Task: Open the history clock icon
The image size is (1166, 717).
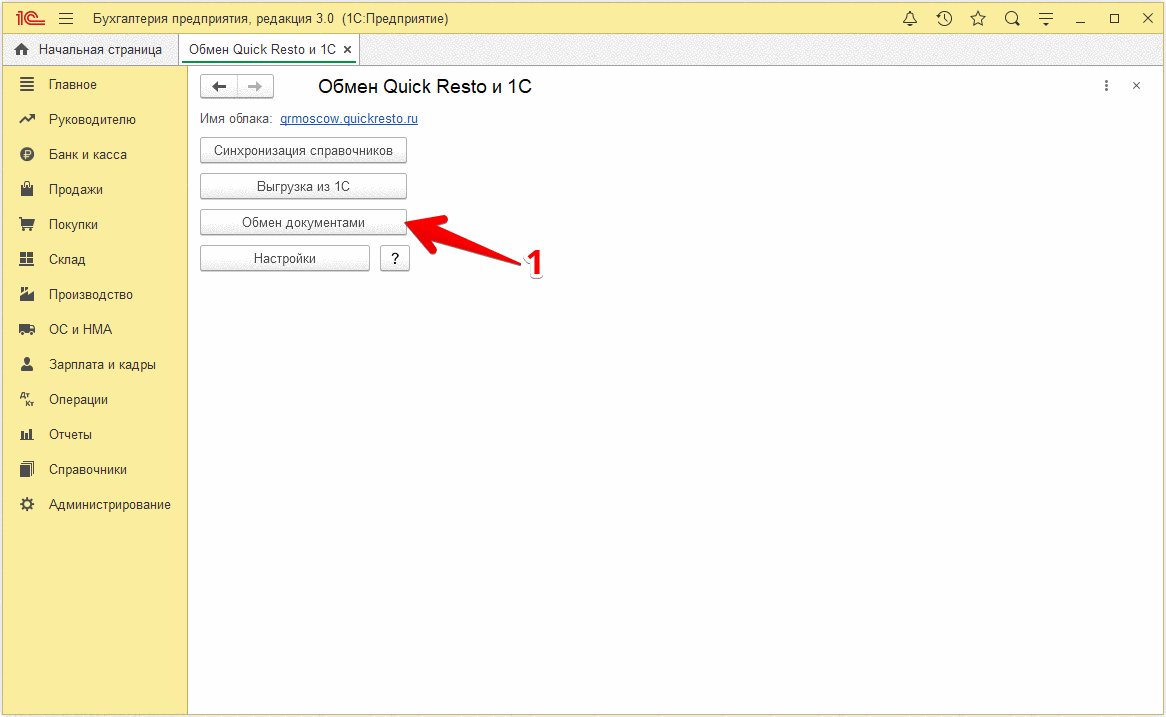Action: click(x=944, y=19)
